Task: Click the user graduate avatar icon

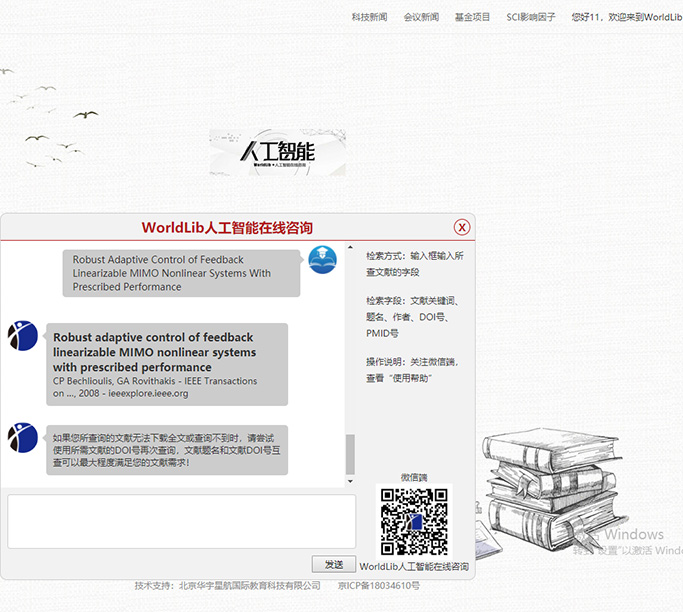Action: pos(322,260)
